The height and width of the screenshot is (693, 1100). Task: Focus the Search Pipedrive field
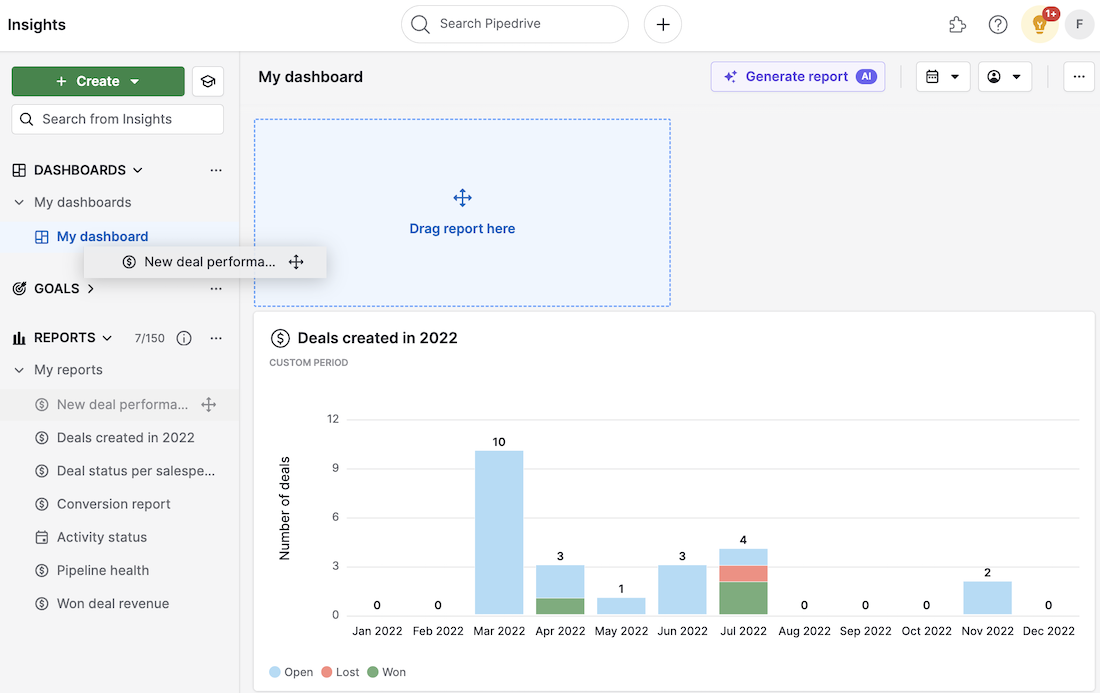tap(515, 24)
